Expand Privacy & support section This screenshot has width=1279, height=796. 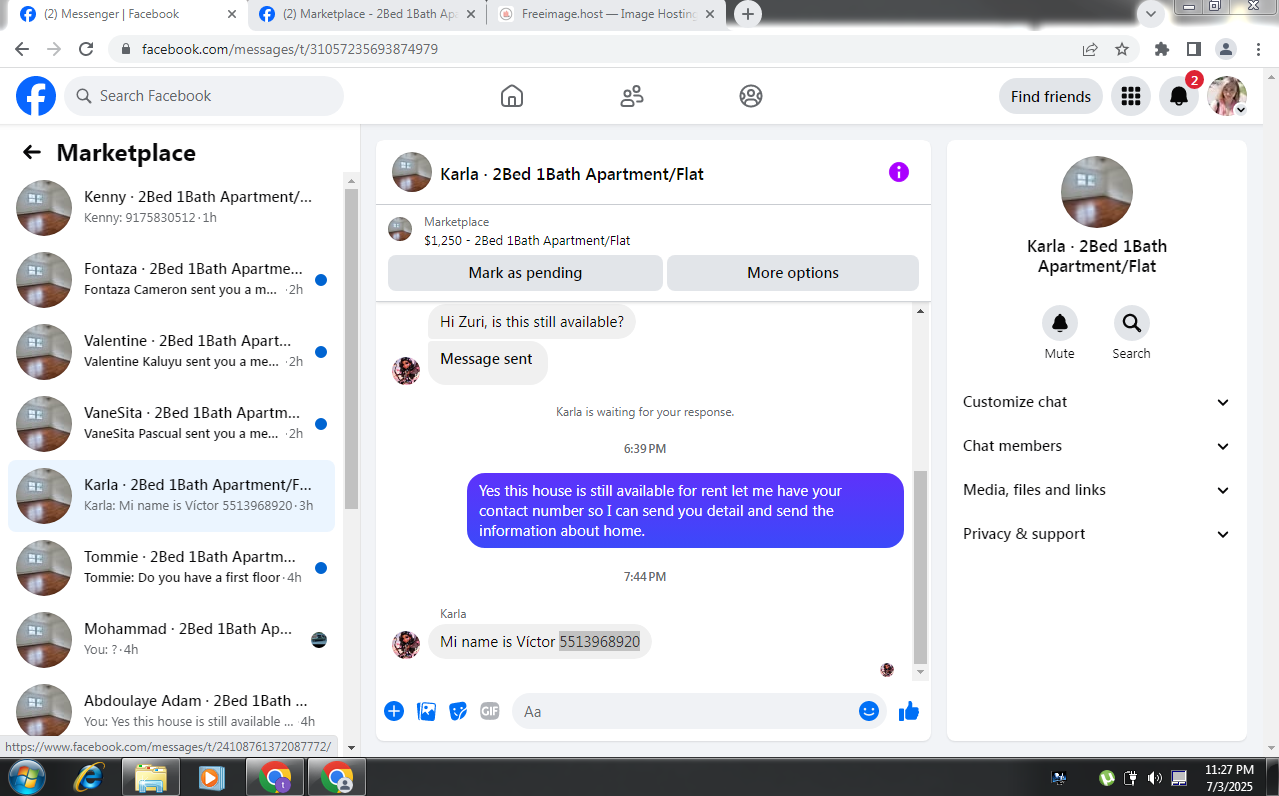tap(1097, 534)
